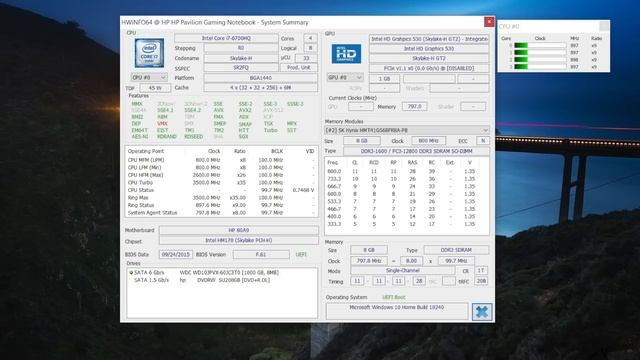Click the Intel HM170 (Skylake PCH-H) chipset field
640x360 pixels.
(239, 240)
